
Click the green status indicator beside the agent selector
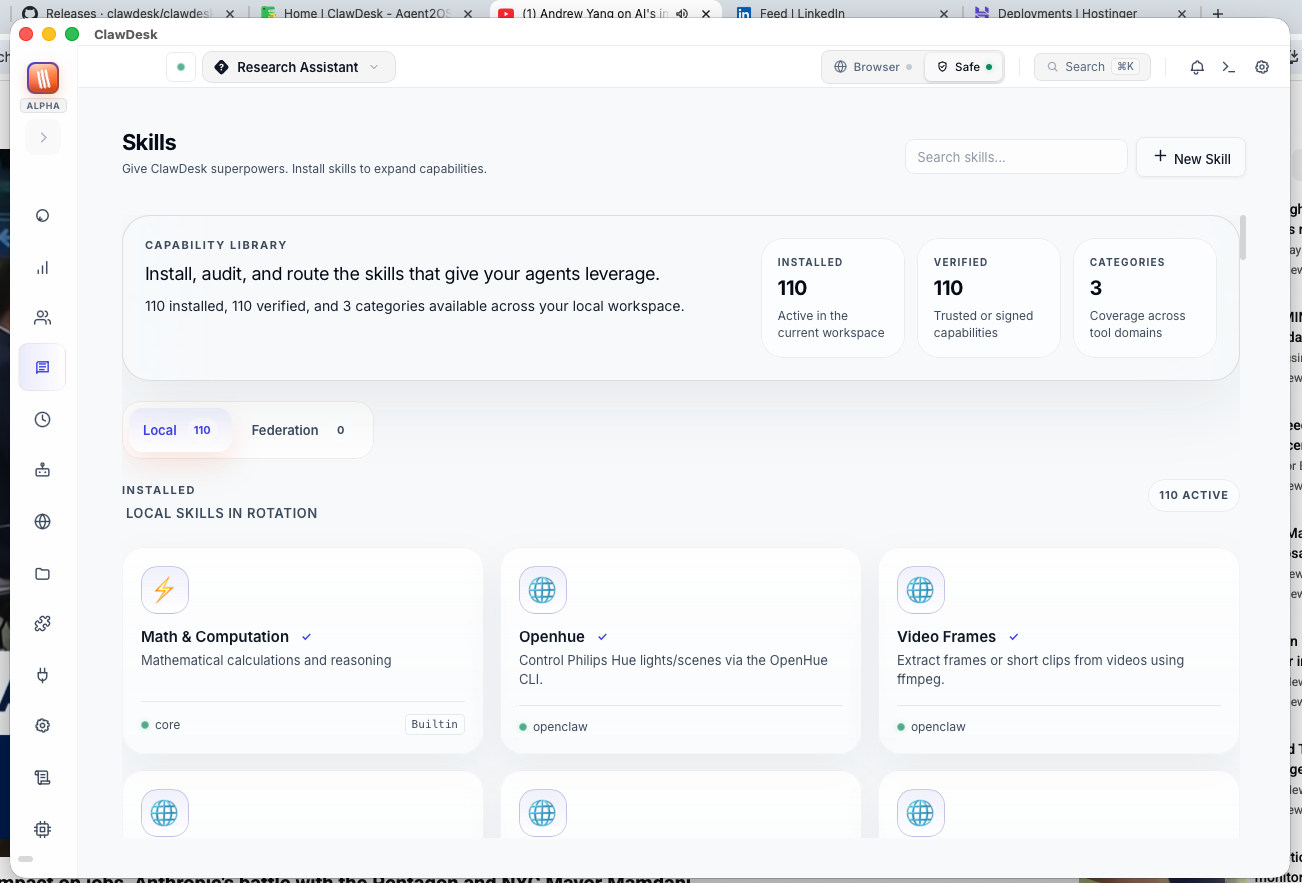pos(181,66)
